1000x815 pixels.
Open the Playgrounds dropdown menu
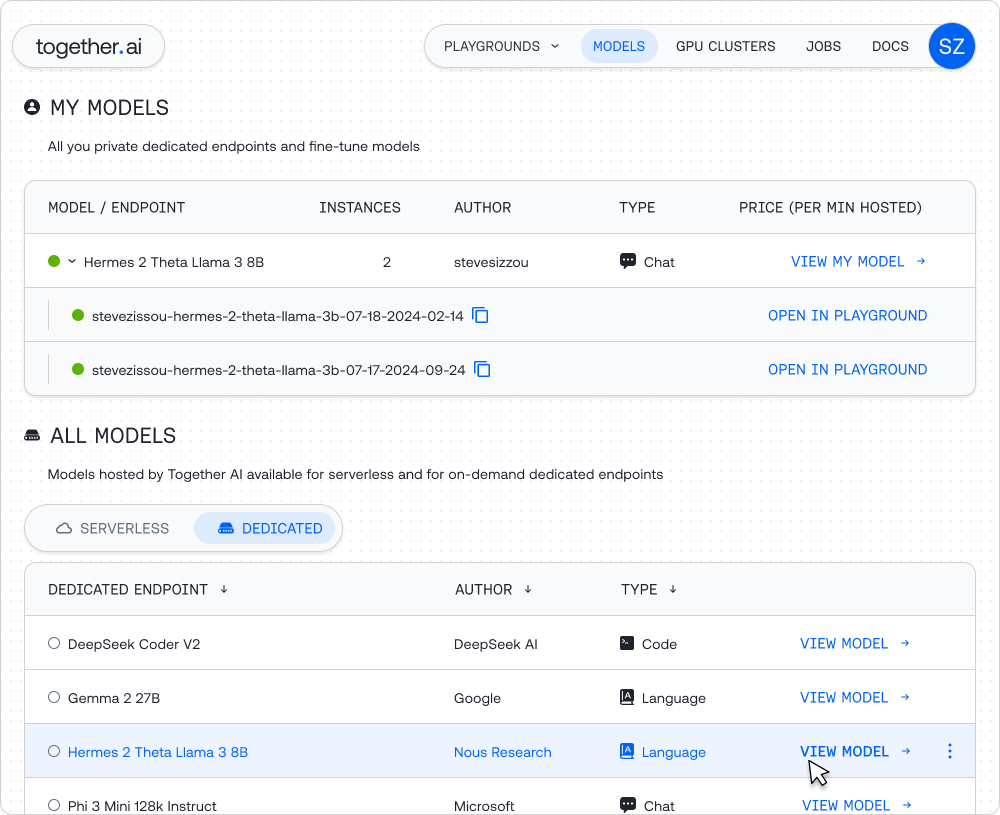coord(501,46)
